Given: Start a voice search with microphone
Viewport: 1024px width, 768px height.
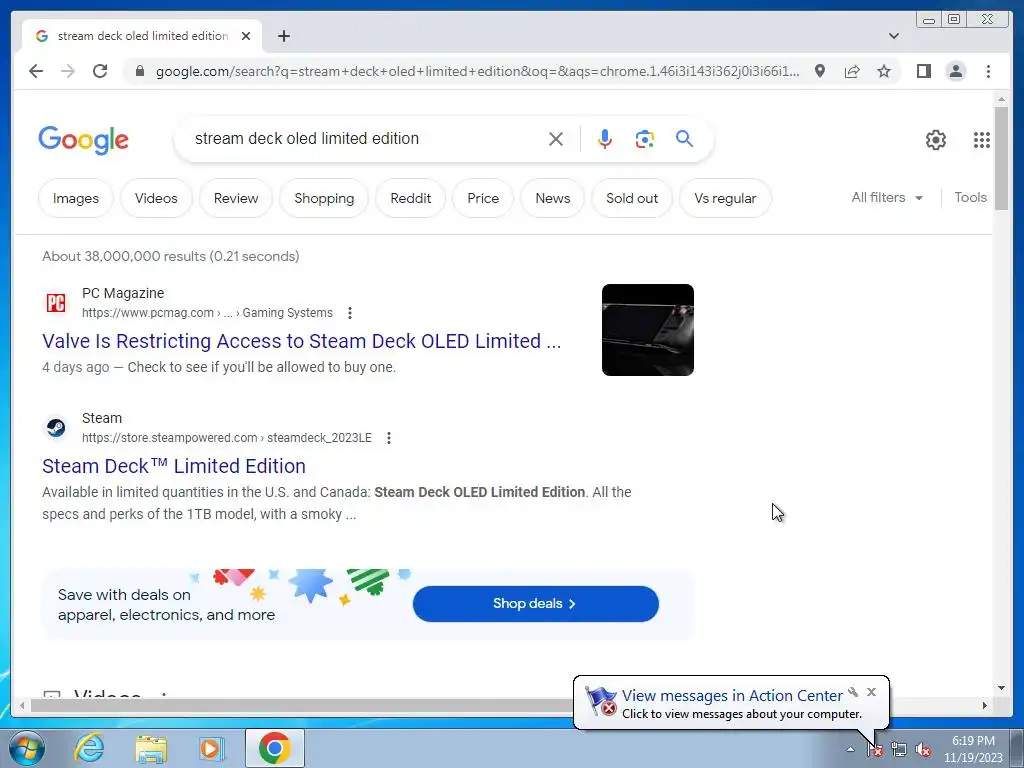Looking at the screenshot, I should pos(605,139).
